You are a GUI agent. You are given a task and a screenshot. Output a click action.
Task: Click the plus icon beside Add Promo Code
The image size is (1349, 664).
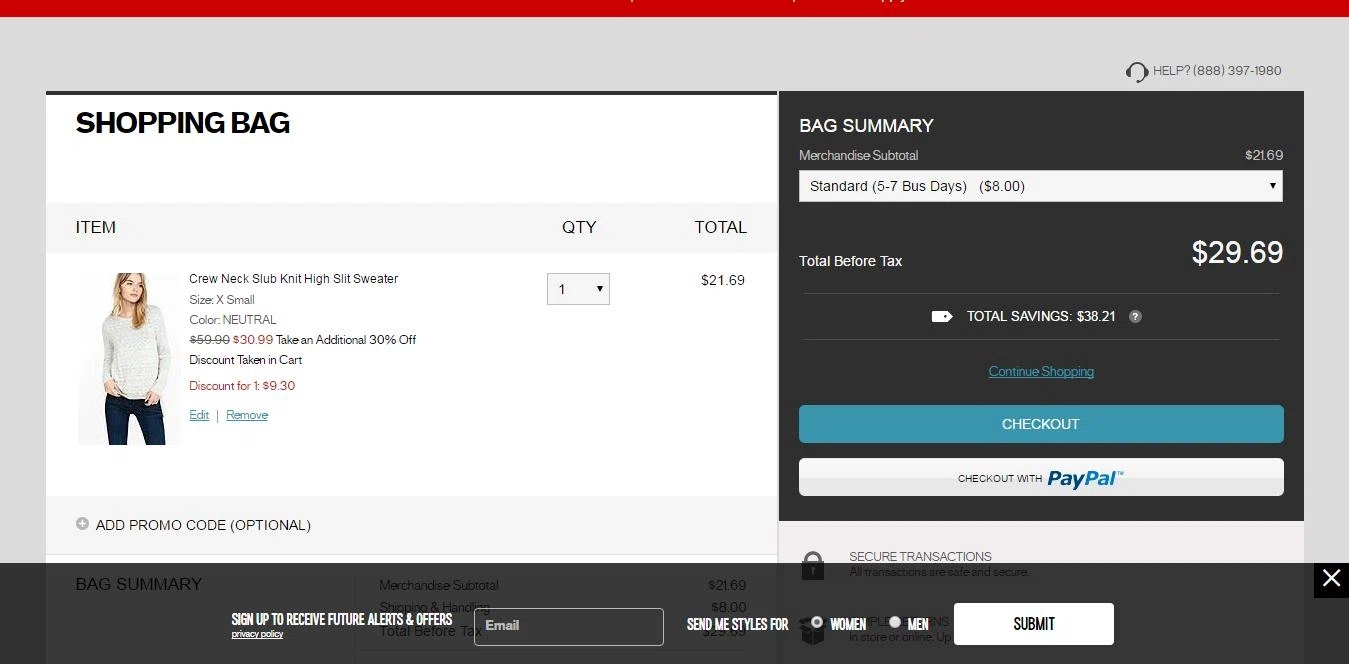(x=82, y=524)
